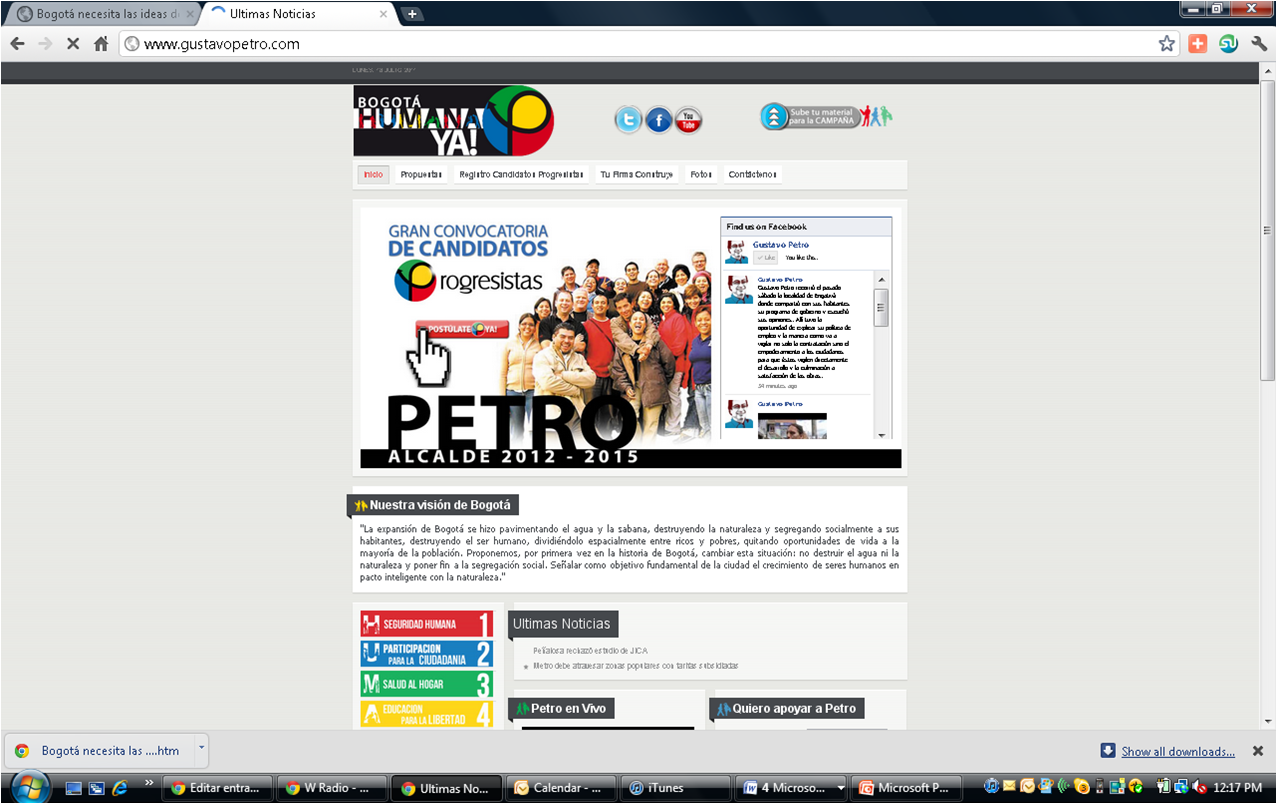Open the Contáctenos menu item
This screenshot has width=1277, height=804.
(x=752, y=174)
